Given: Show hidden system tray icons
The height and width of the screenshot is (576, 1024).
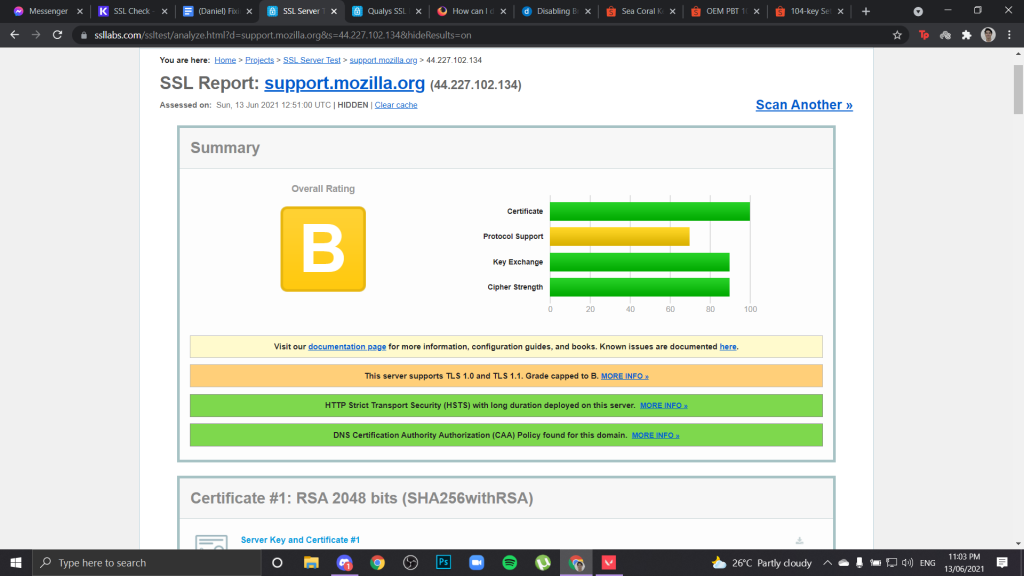Looking at the screenshot, I should (x=827, y=562).
